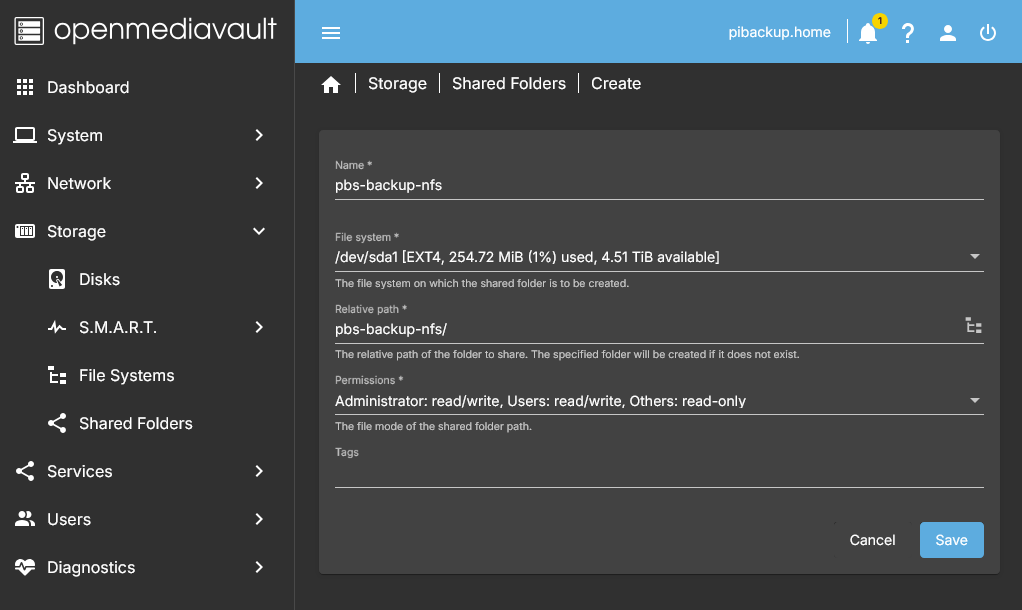Click Shared Folders breadcrumb link

pyautogui.click(x=508, y=84)
